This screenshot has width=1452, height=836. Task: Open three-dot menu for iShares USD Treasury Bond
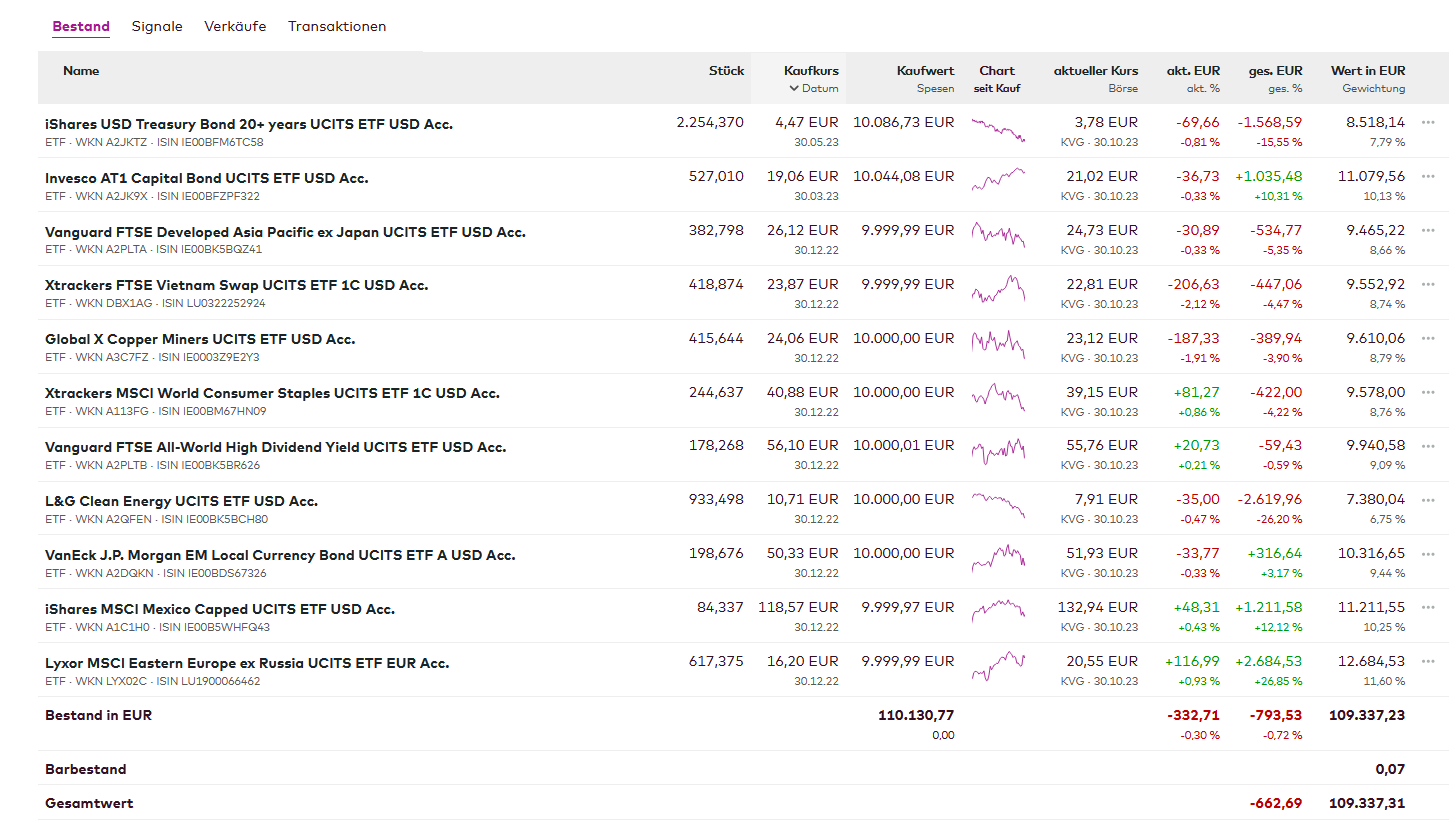click(1427, 122)
